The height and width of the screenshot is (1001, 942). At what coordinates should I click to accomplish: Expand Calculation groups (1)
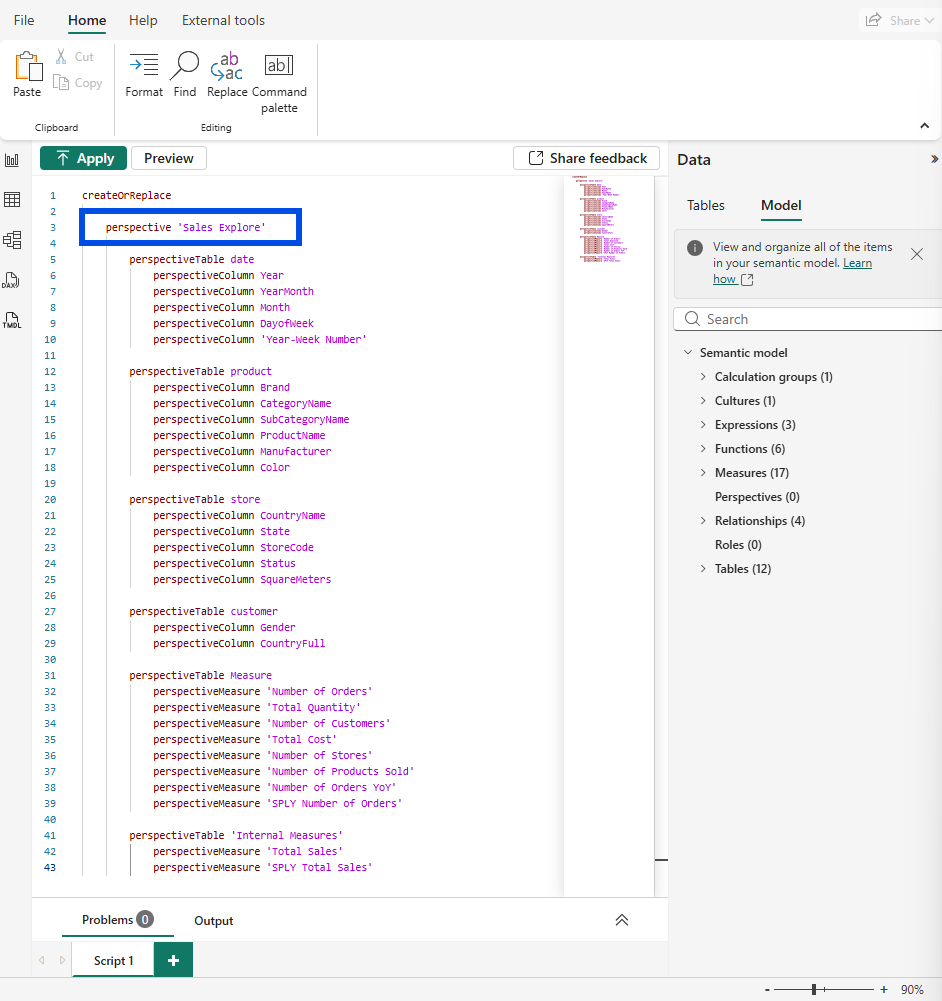703,377
